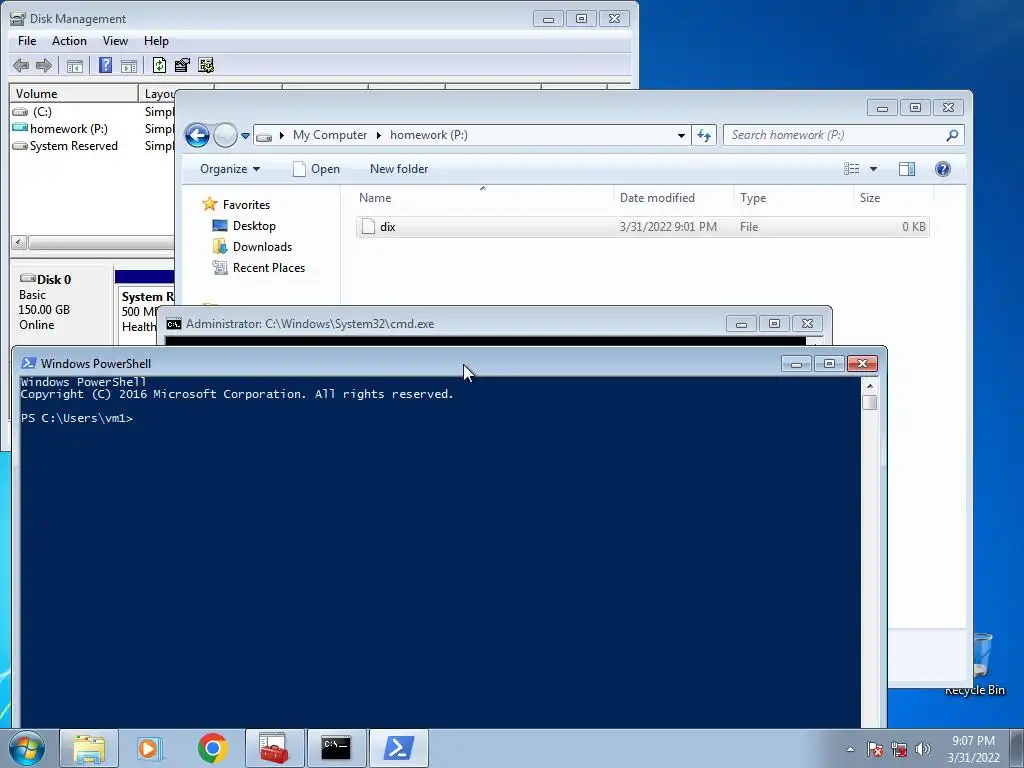This screenshot has height=768, width=1024.
Task: Click the Forward arrow in Disk Management toolbar
Action: click(44, 65)
